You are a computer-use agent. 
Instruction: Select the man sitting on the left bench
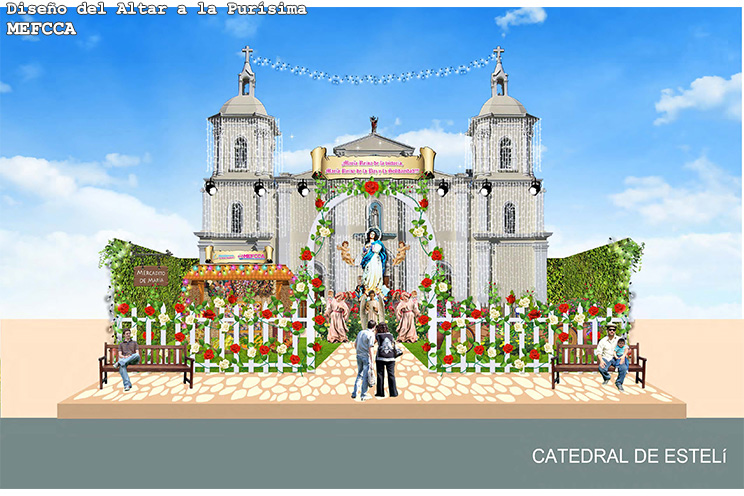pyautogui.click(x=127, y=358)
